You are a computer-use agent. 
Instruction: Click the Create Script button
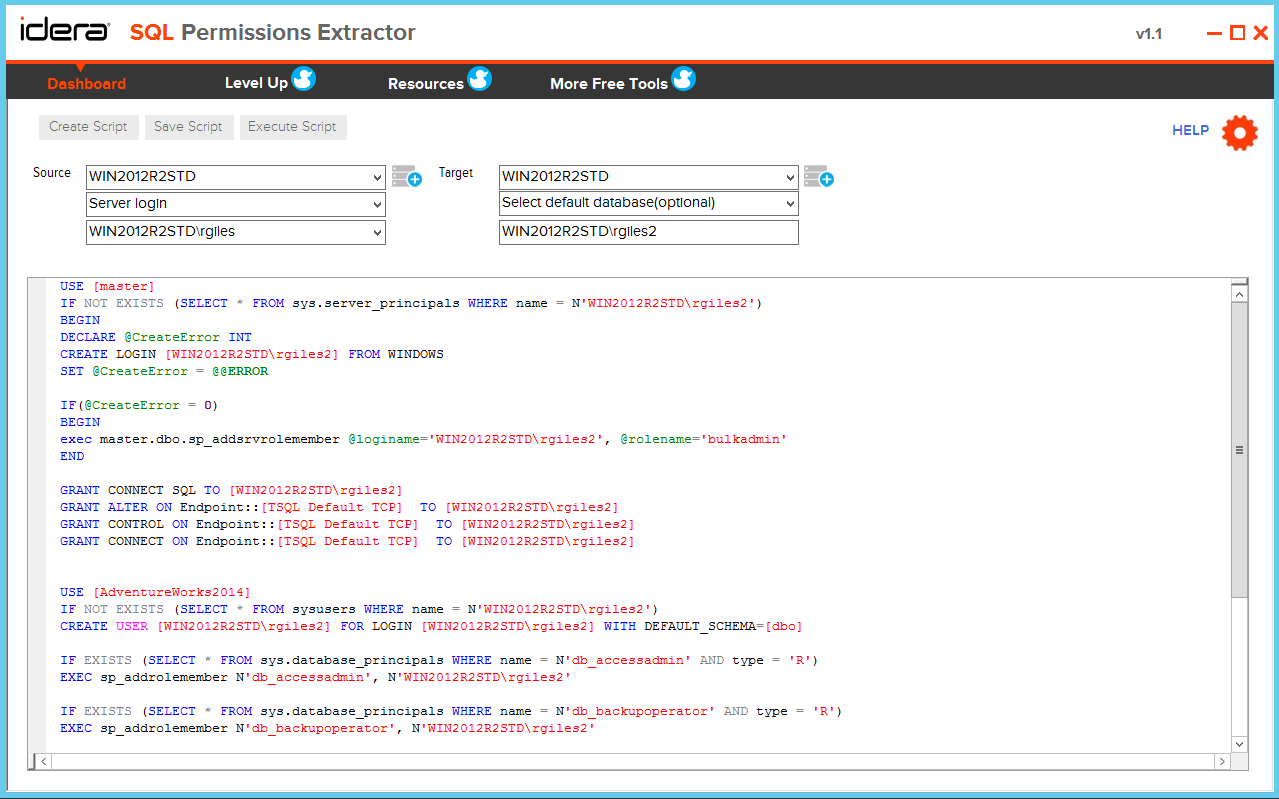[x=88, y=127]
